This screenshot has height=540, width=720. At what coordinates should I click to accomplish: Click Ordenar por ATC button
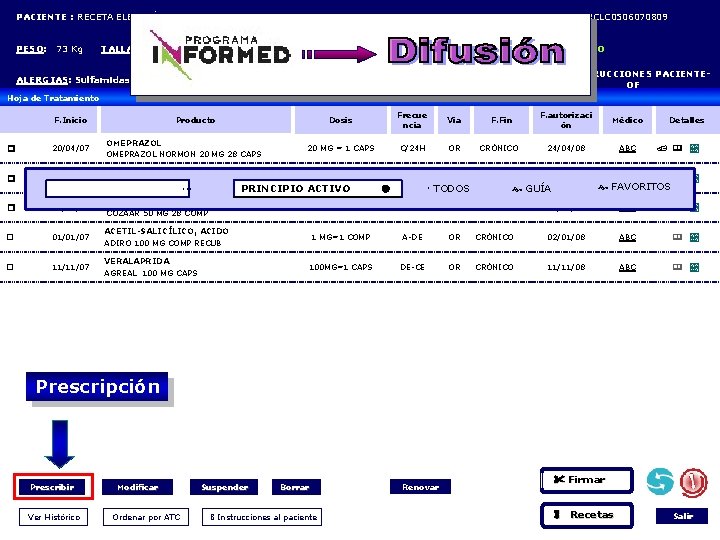click(146, 517)
